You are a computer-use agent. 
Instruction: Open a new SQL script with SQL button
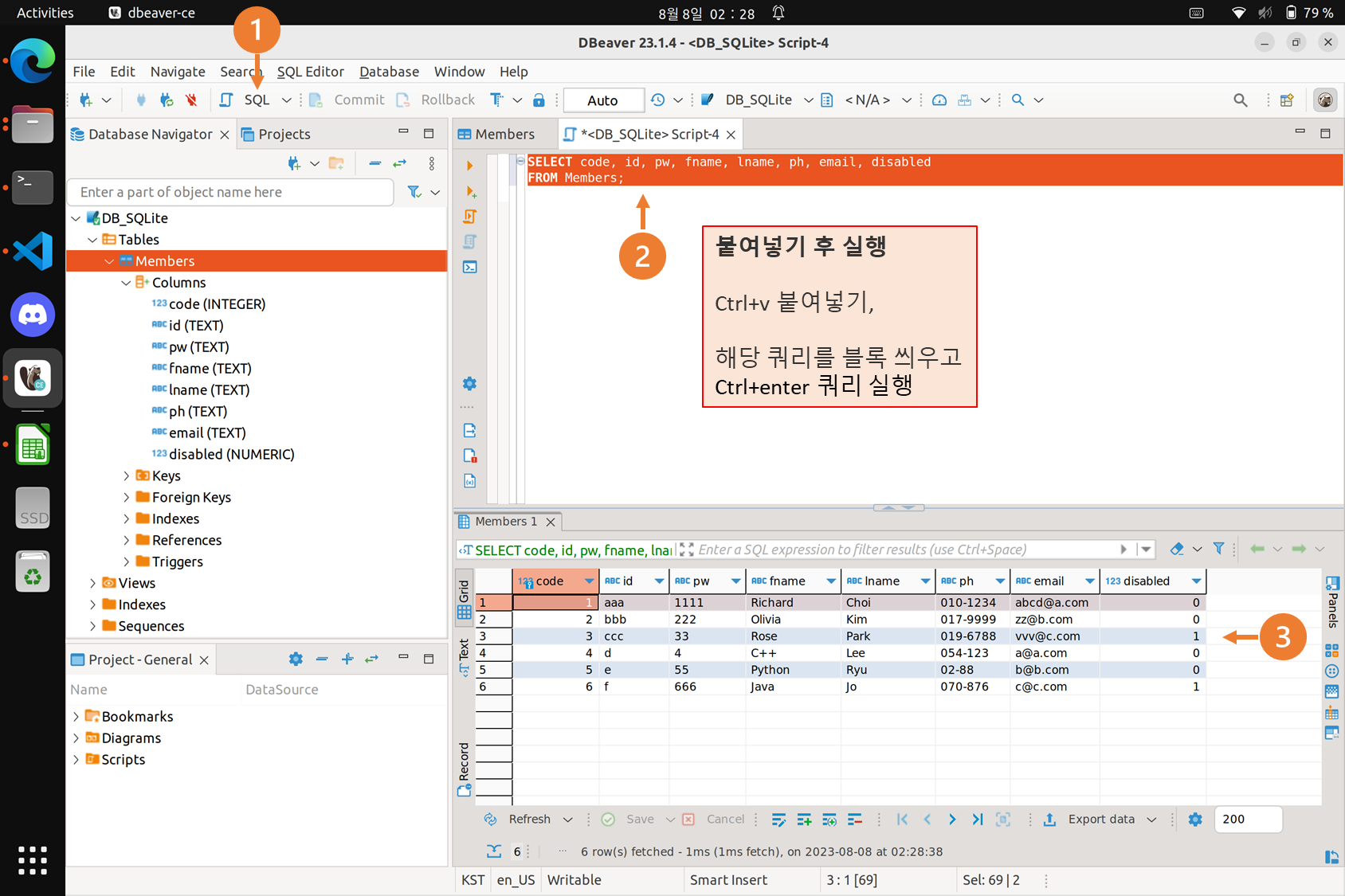(247, 100)
